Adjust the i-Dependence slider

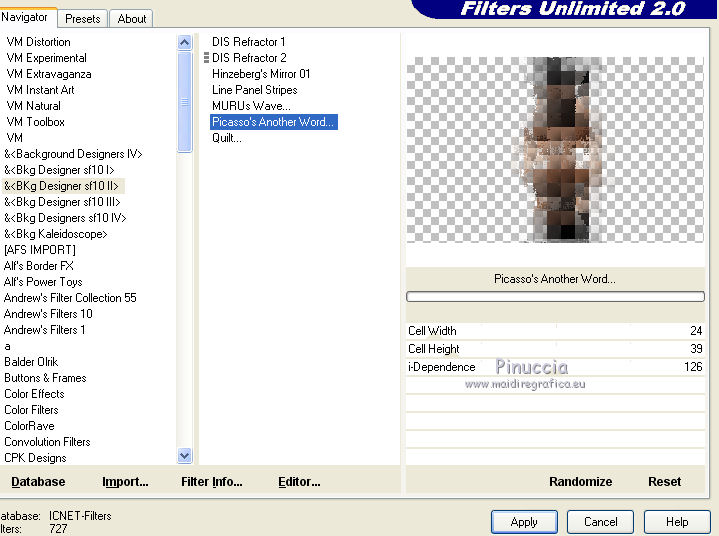[555, 367]
